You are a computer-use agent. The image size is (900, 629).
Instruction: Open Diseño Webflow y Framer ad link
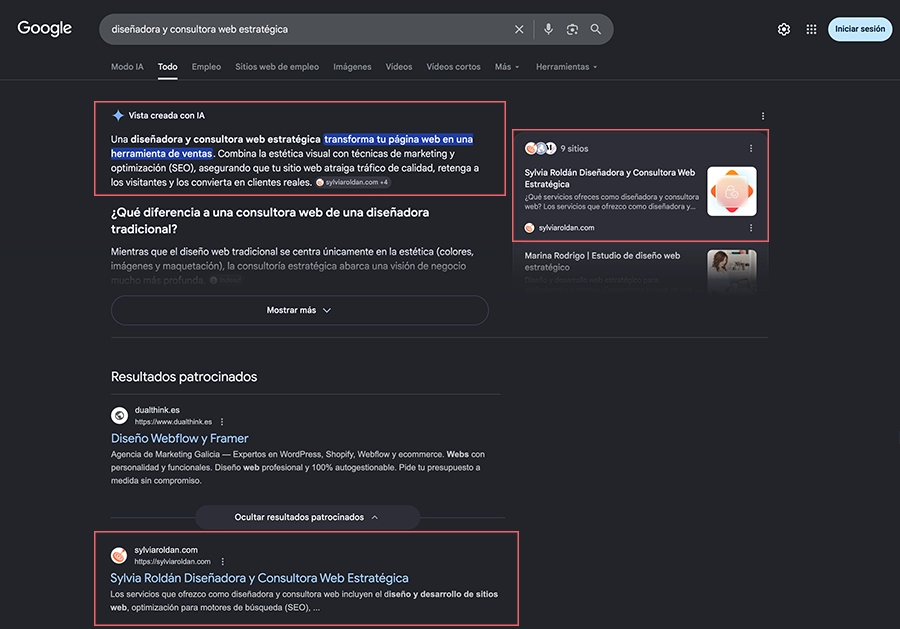[x=180, y=438]
